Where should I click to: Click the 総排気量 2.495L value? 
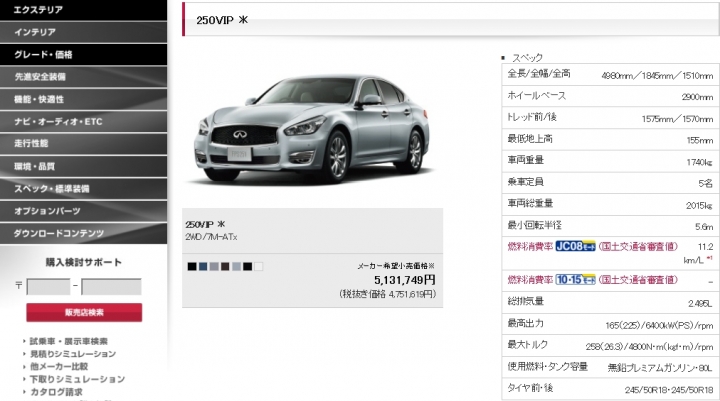click(x=700, y=303)
